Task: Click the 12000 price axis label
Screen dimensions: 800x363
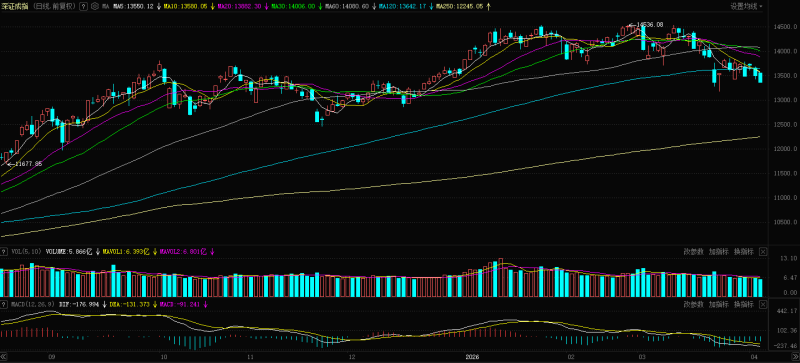Action: point(784,149)
